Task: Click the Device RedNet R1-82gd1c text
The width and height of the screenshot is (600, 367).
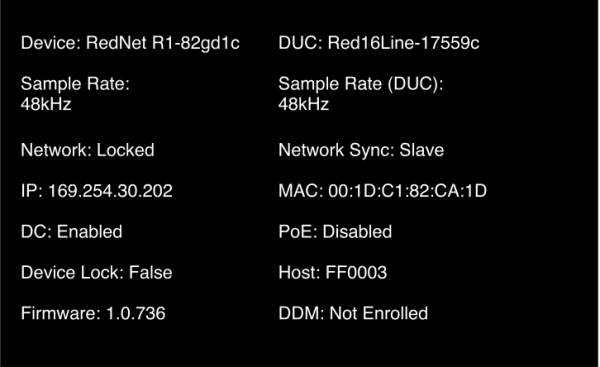Action: tap(130, 43)
